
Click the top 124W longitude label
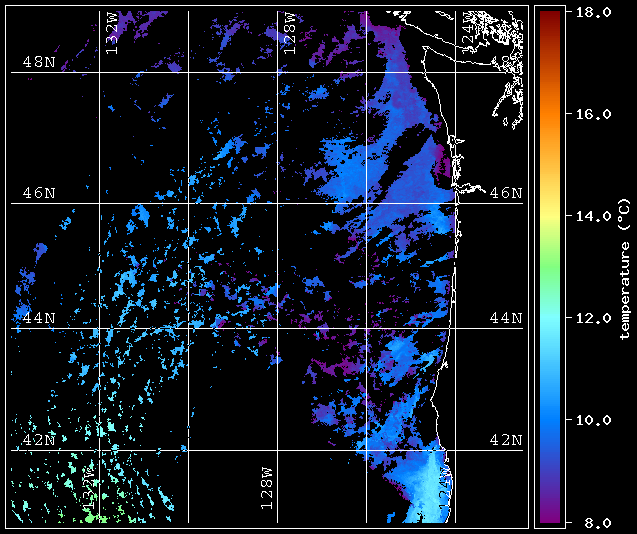point(468,33)
